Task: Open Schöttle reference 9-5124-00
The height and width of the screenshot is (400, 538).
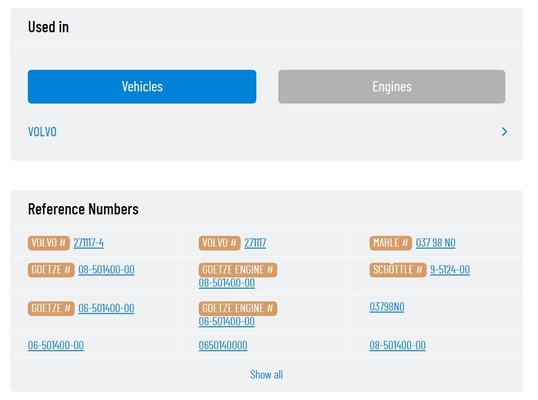Action: tap(450, 270)
